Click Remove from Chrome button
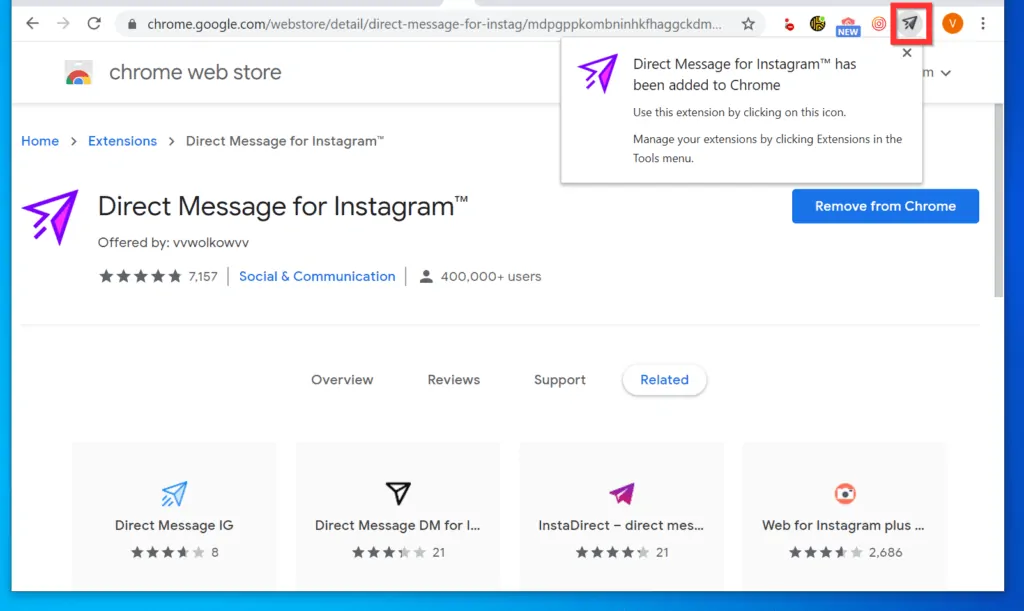 click(885, 206)
